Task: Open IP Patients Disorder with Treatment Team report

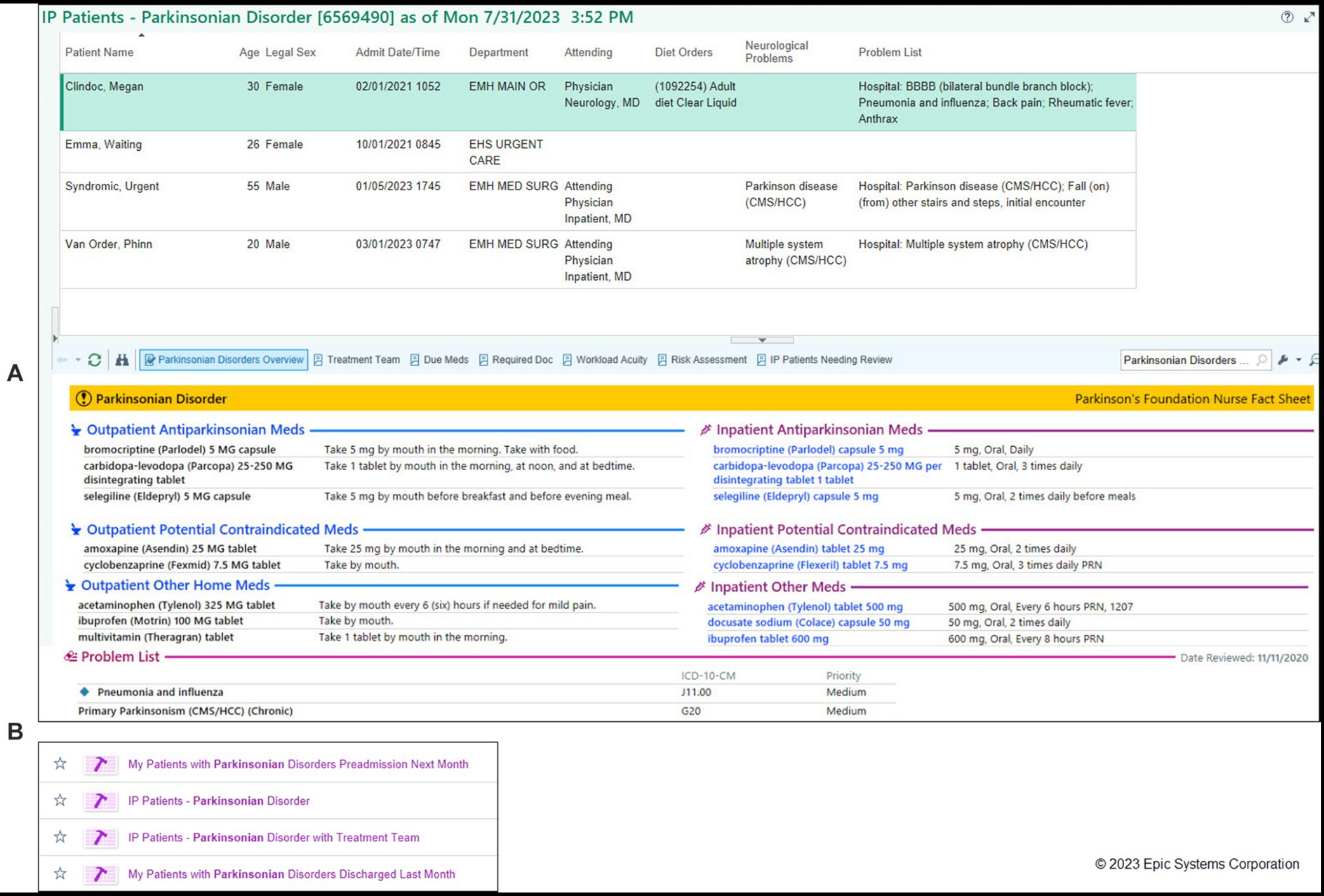Action: (x=274, y=838)
